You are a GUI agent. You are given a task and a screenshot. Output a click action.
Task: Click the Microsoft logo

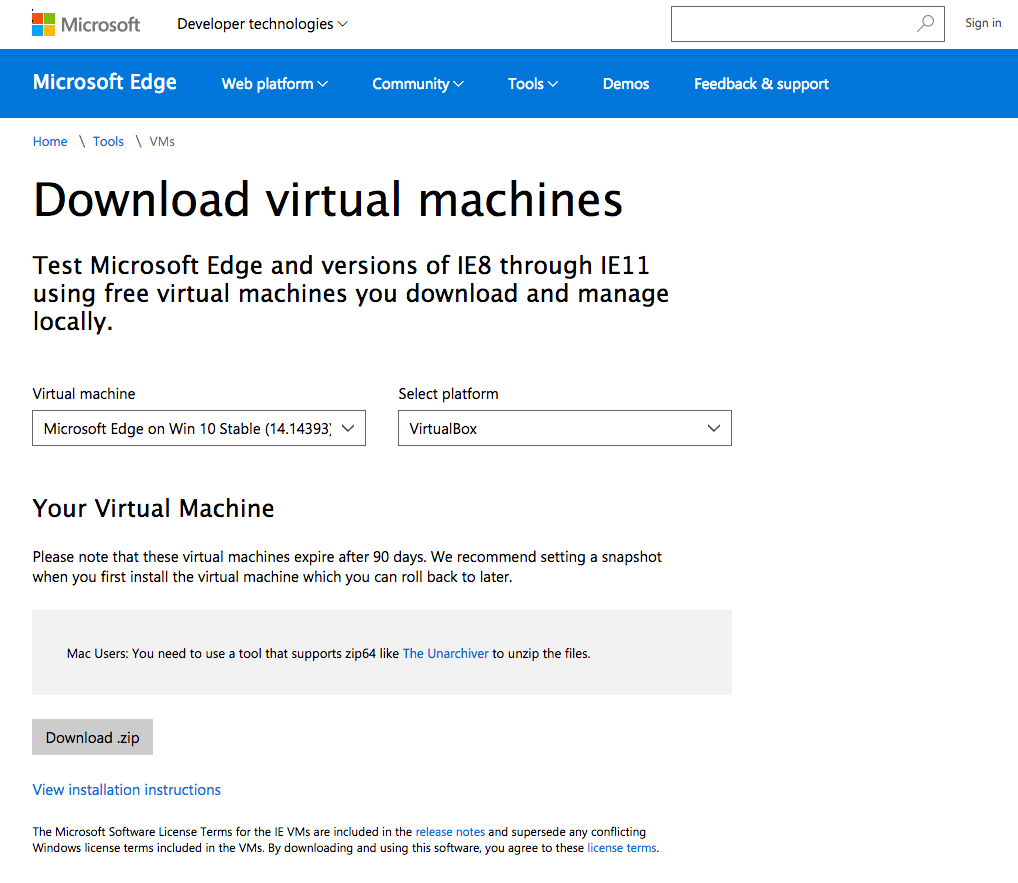pyautogui.click(x=86, y=24)
